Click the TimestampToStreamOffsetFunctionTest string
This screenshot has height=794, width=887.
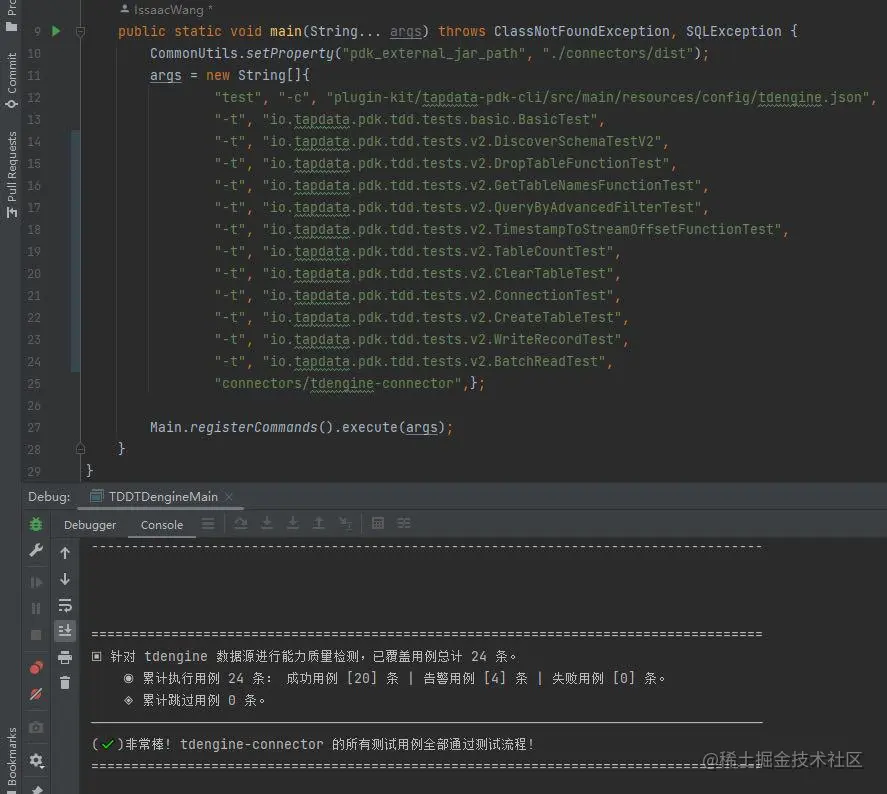(x=522, y=229)
